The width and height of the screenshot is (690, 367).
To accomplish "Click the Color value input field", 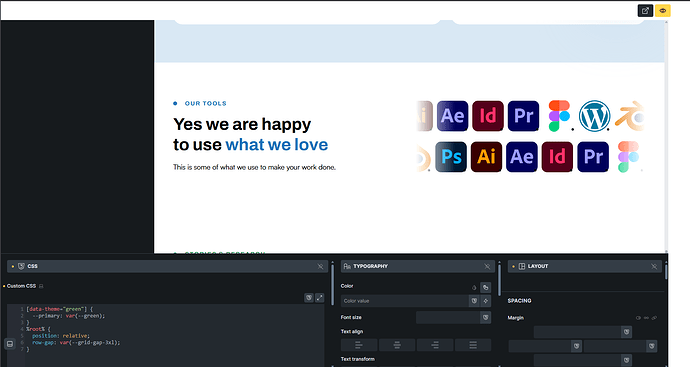I will click(x=404, y=301).
